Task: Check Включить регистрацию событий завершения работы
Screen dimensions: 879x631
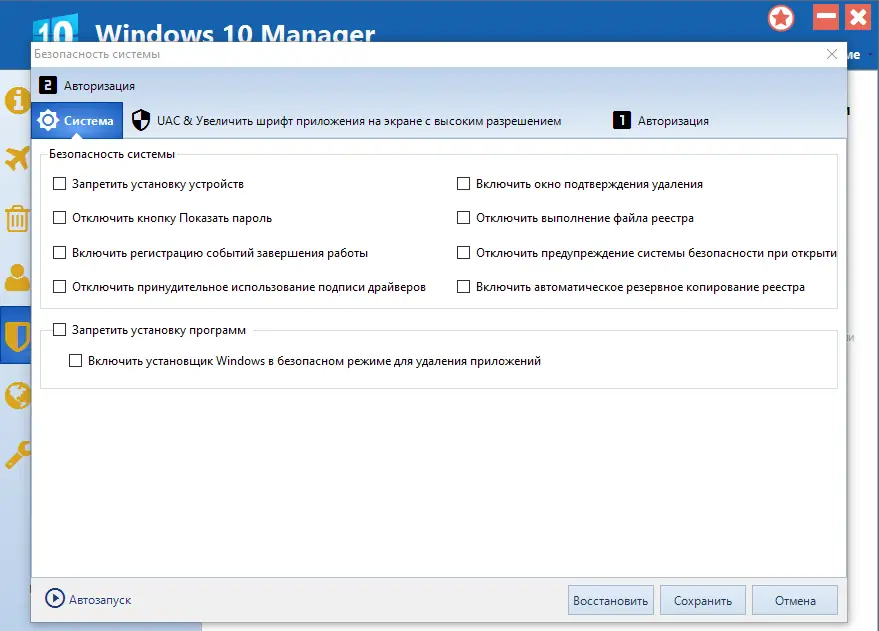Action: (59, 253)
